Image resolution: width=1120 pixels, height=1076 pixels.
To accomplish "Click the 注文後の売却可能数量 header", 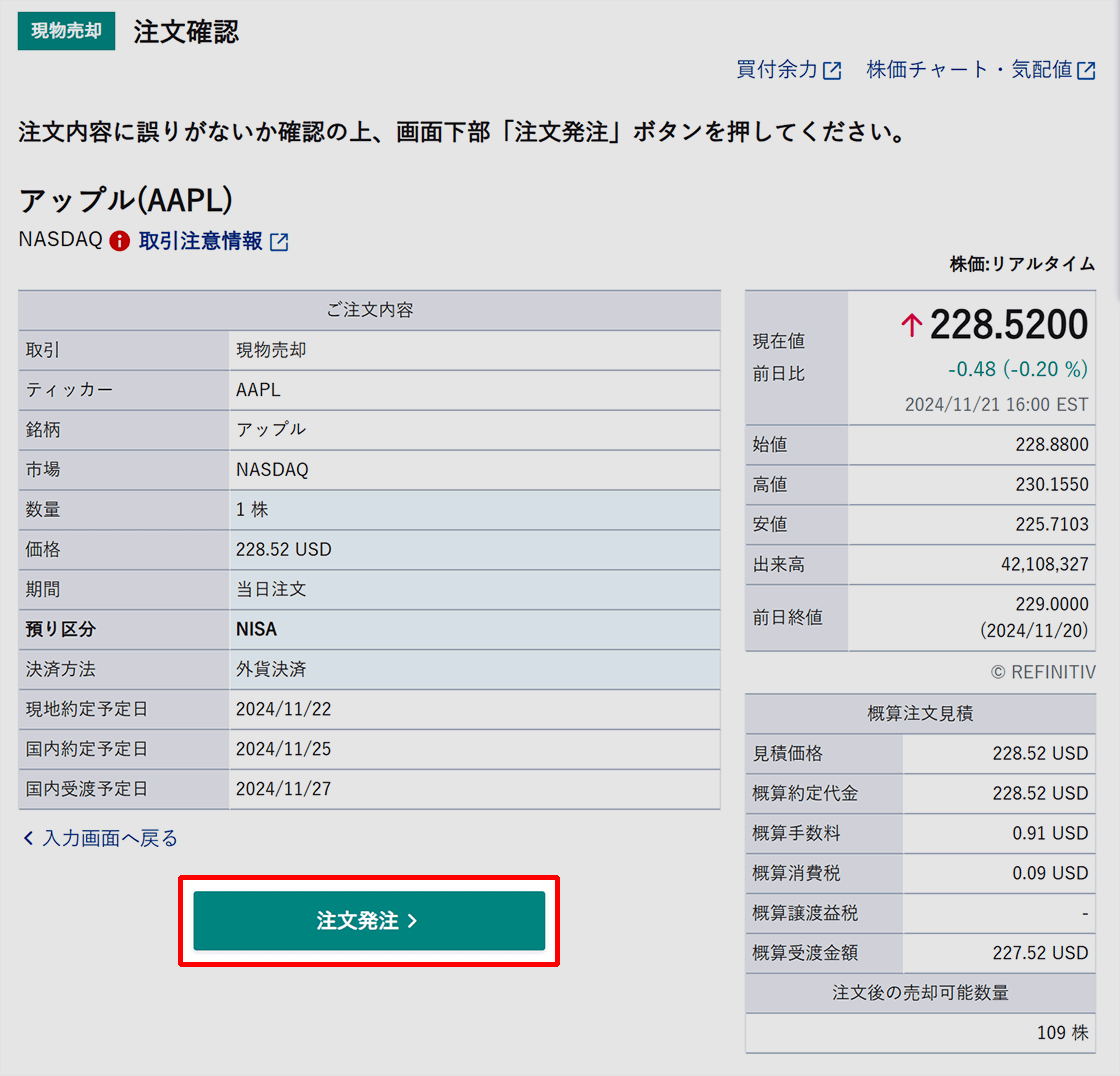I will 920,993.
